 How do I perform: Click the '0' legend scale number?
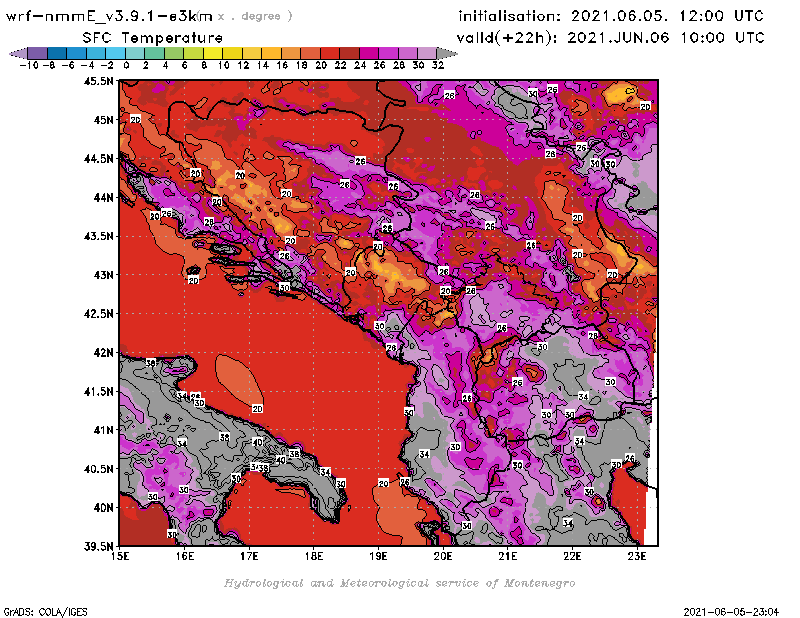tap(126, 65)
